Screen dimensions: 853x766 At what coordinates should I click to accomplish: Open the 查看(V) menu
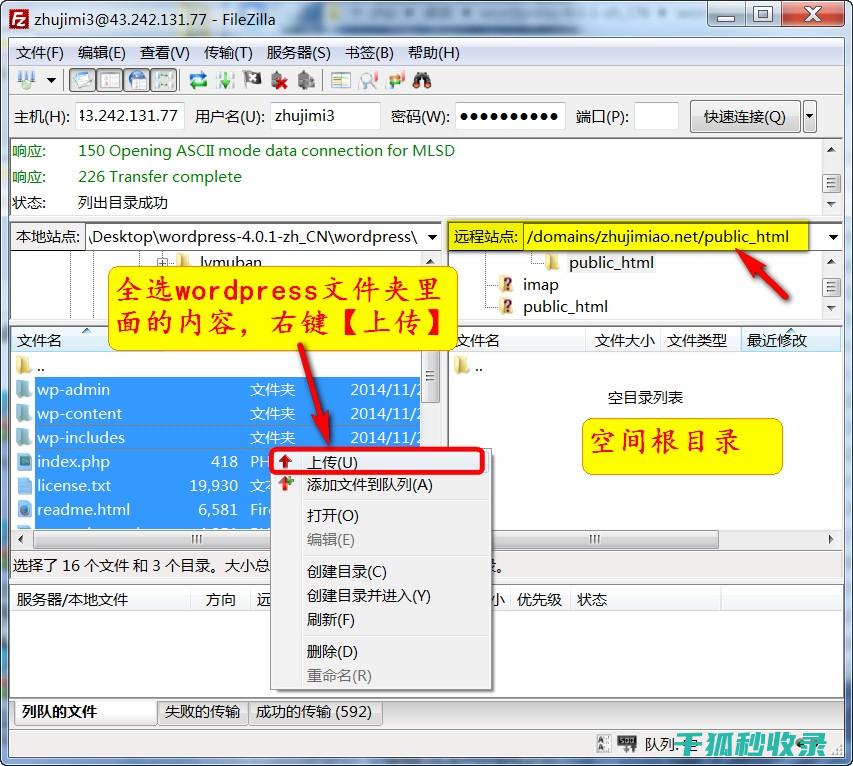(164, 53)
